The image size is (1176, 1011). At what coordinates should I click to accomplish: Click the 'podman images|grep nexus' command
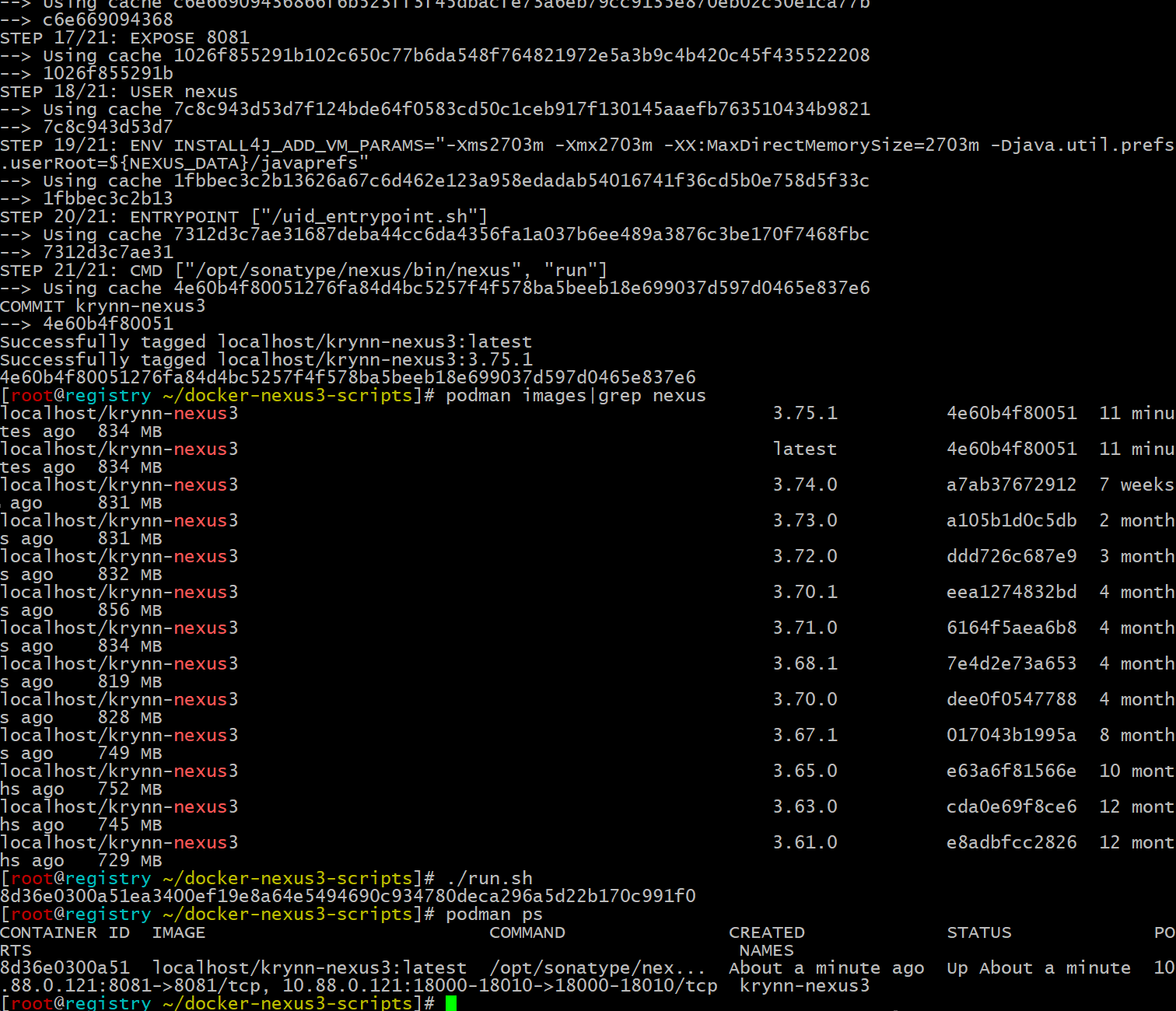(576, 395)
